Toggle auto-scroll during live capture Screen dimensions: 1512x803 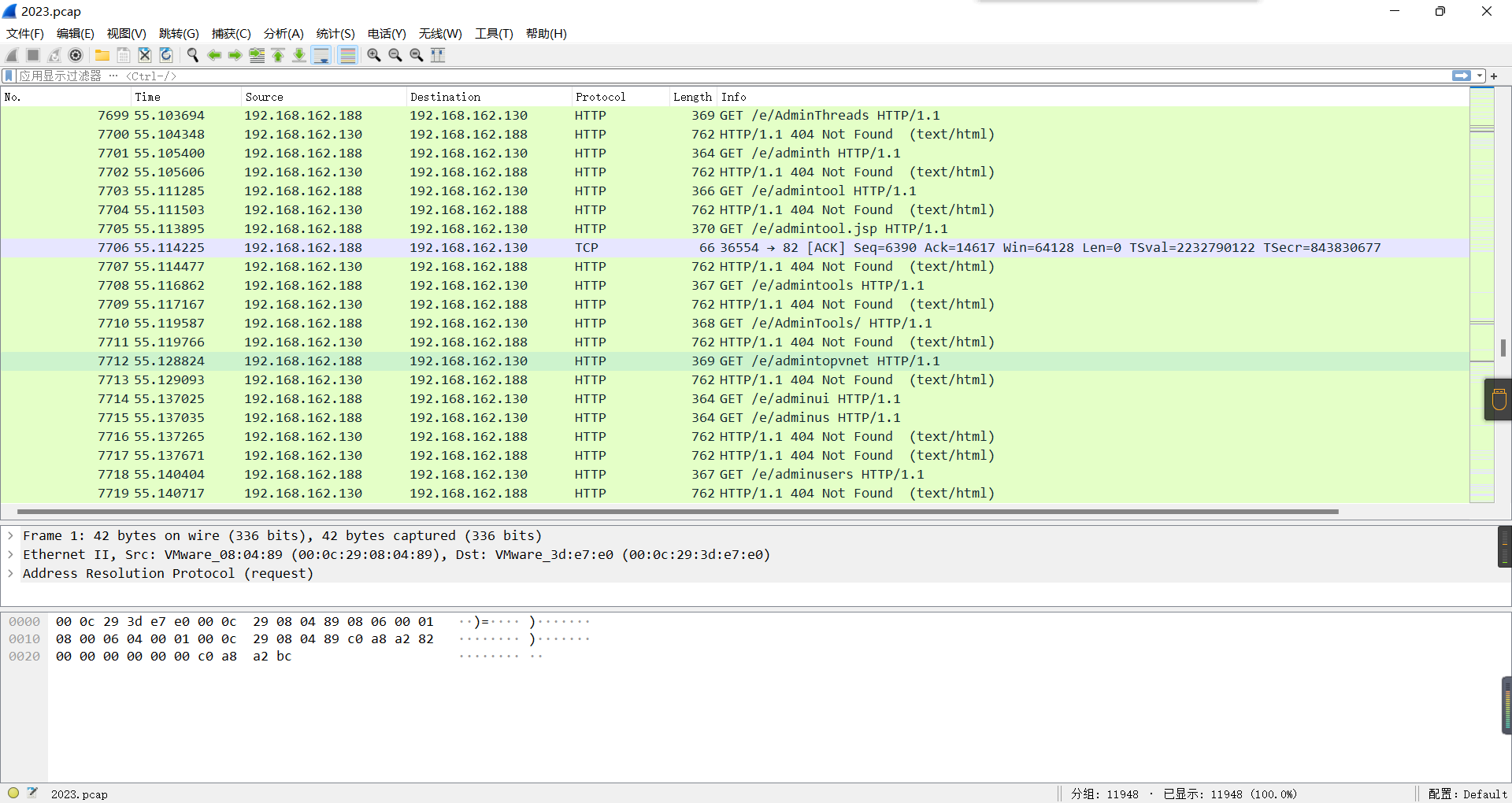[321, 55]
